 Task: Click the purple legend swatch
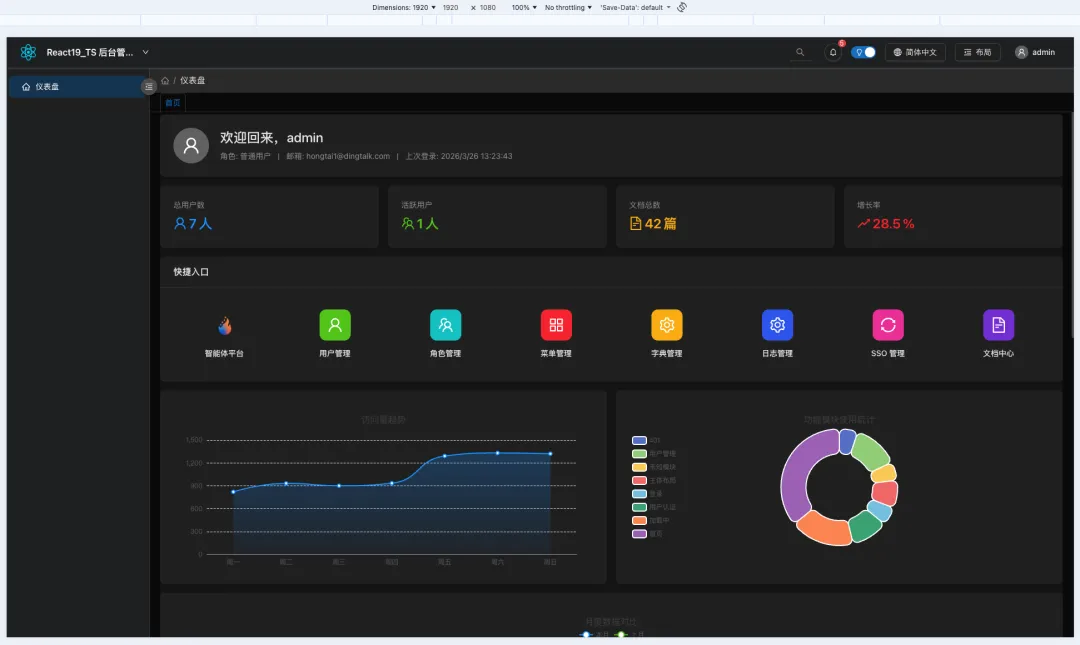point(639,533)
